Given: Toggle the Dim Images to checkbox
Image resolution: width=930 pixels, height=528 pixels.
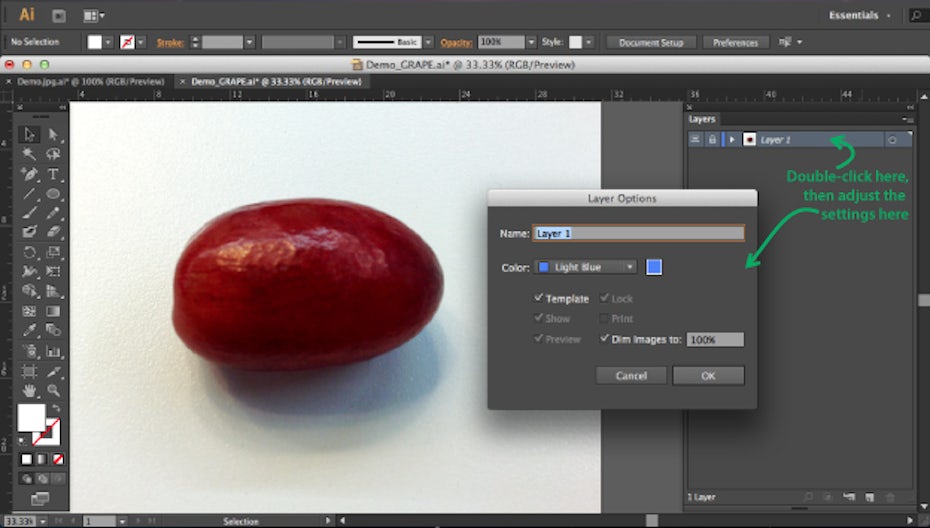Looking at the screenshot, I should (604, 339).
